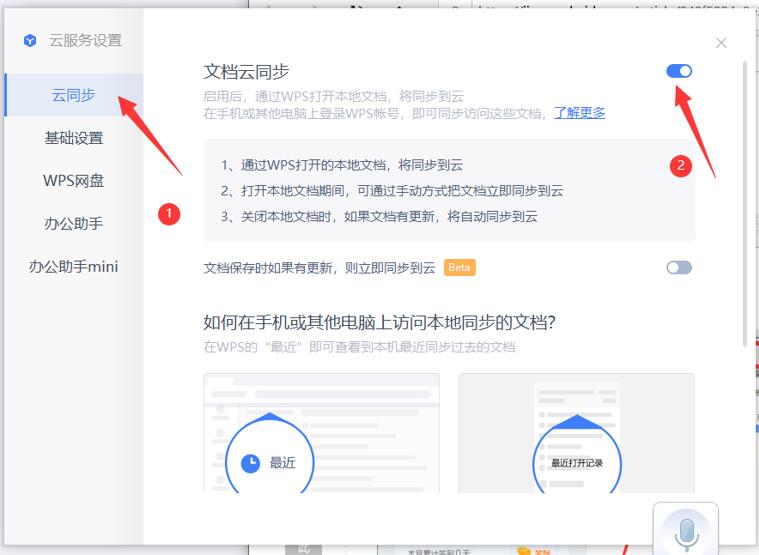
Task: Open the 最近 desktop preview thumbnail
Action: tap(321, 433)
